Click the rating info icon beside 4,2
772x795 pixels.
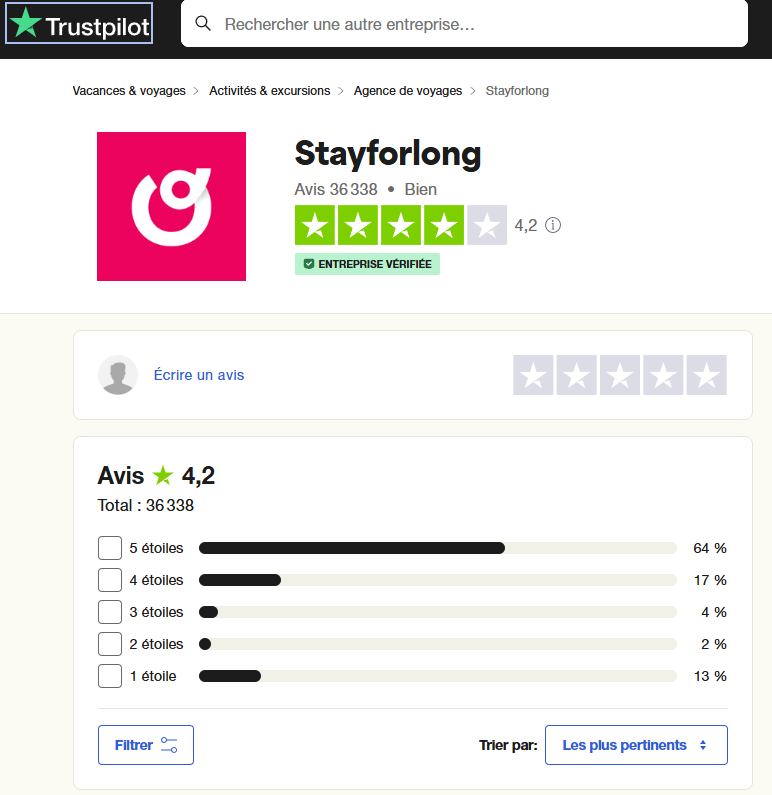pyautogui.click(x=553, y=225)
